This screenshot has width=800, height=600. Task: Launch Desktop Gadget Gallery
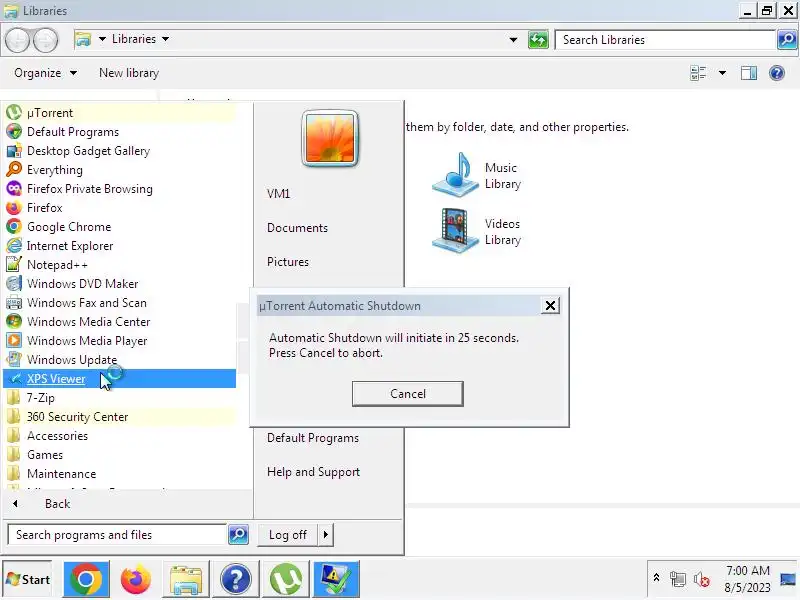point(120,151)
